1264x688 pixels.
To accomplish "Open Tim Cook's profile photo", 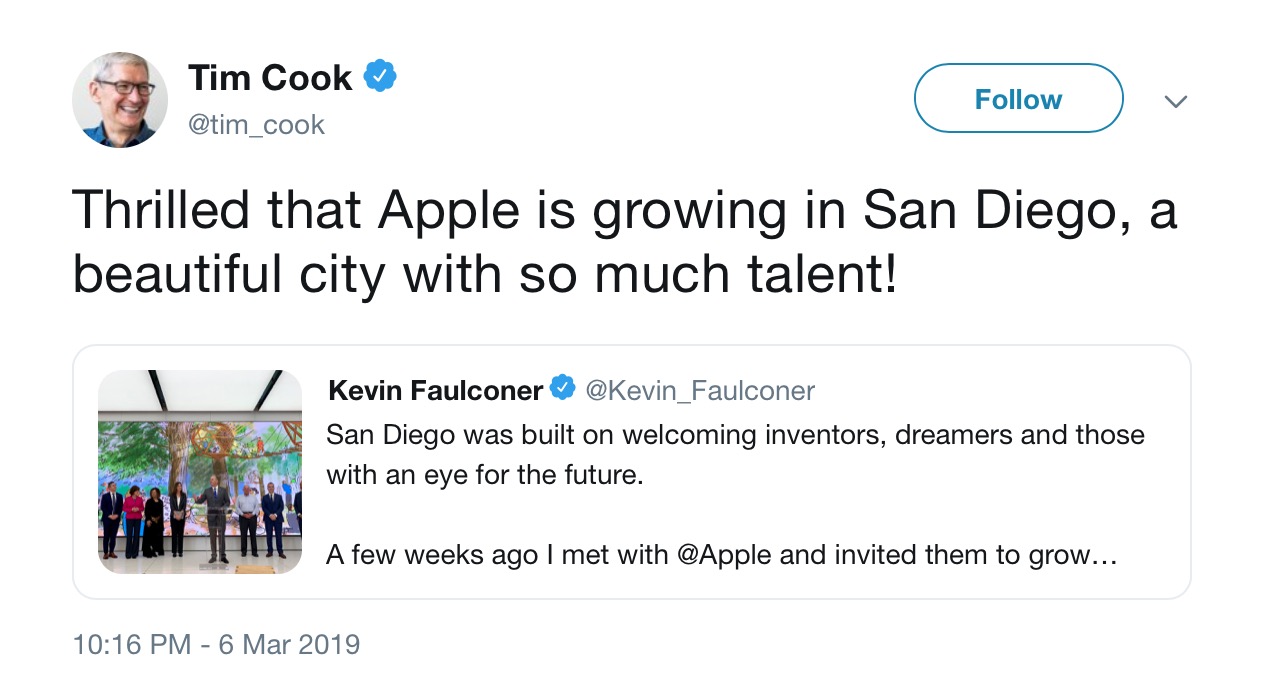I will coord(120,100).
